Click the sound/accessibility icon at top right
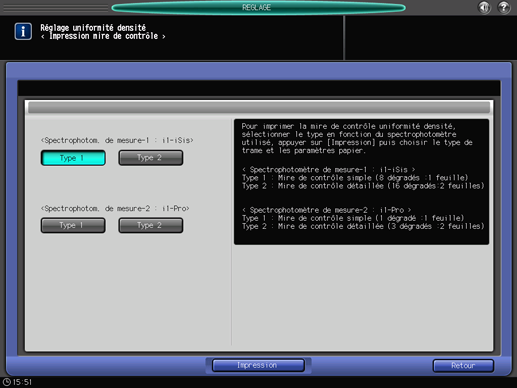Image resolution: width=517 pixels, height=388 pixels. (484, 7)
